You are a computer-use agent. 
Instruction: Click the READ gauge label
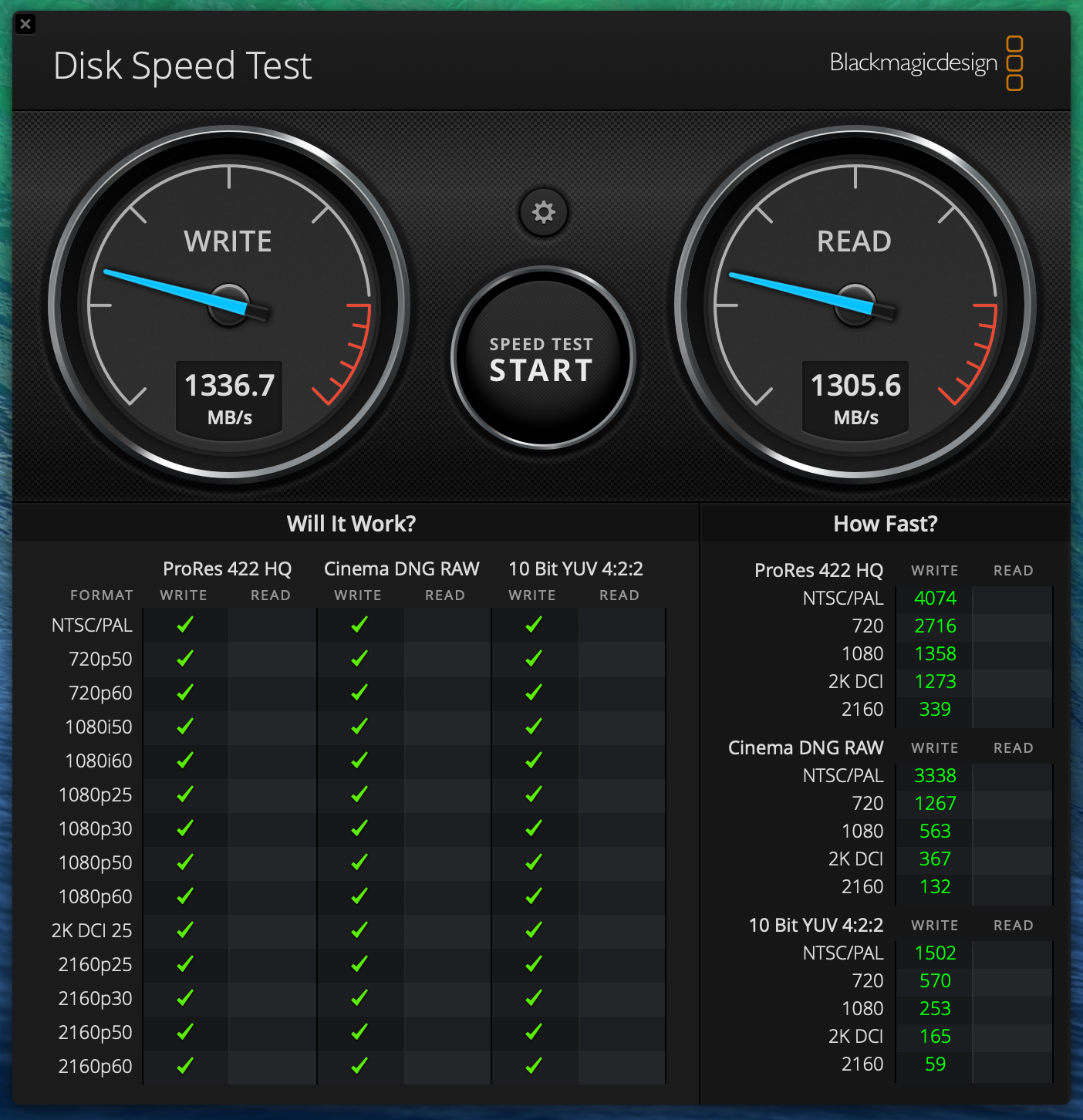pos(854,241)
